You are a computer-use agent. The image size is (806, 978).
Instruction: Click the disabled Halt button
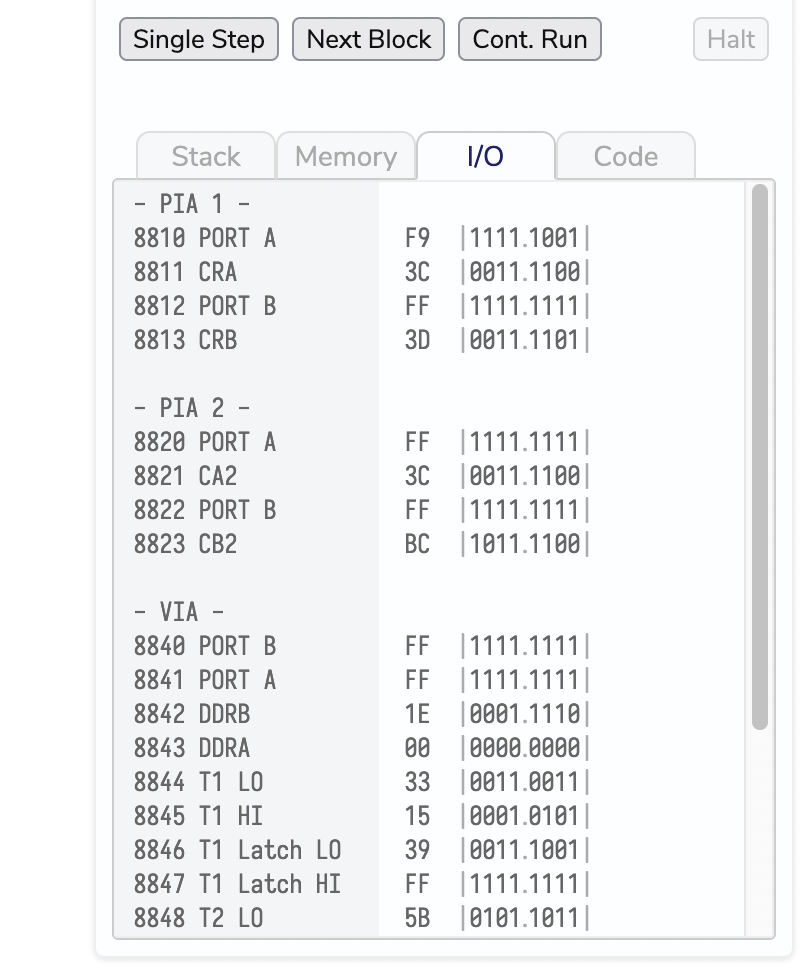click(731, 39)
